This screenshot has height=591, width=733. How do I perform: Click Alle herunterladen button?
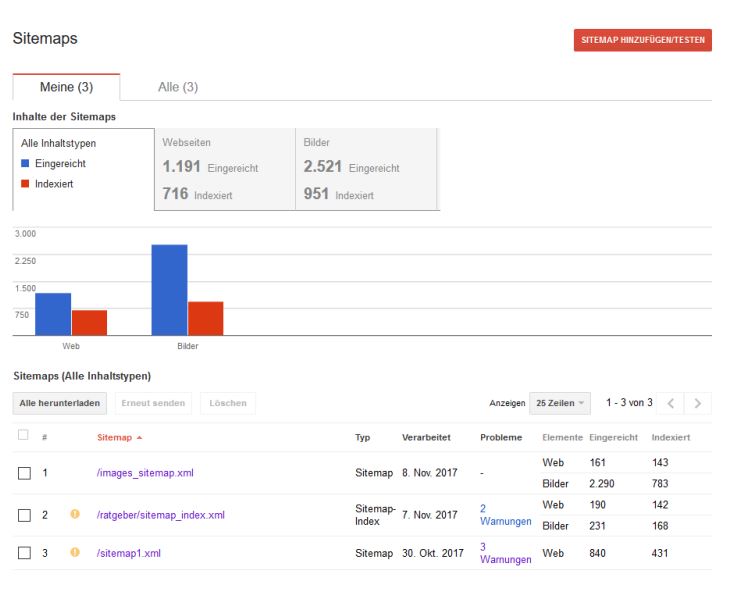[x=60, y=403]
